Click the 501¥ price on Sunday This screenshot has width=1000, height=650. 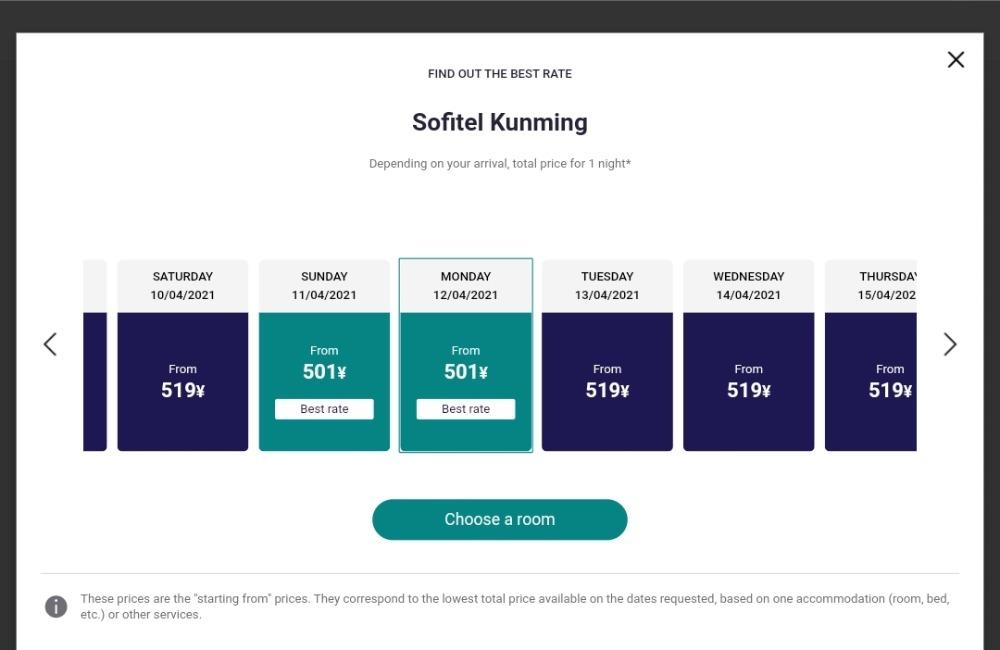324,371
